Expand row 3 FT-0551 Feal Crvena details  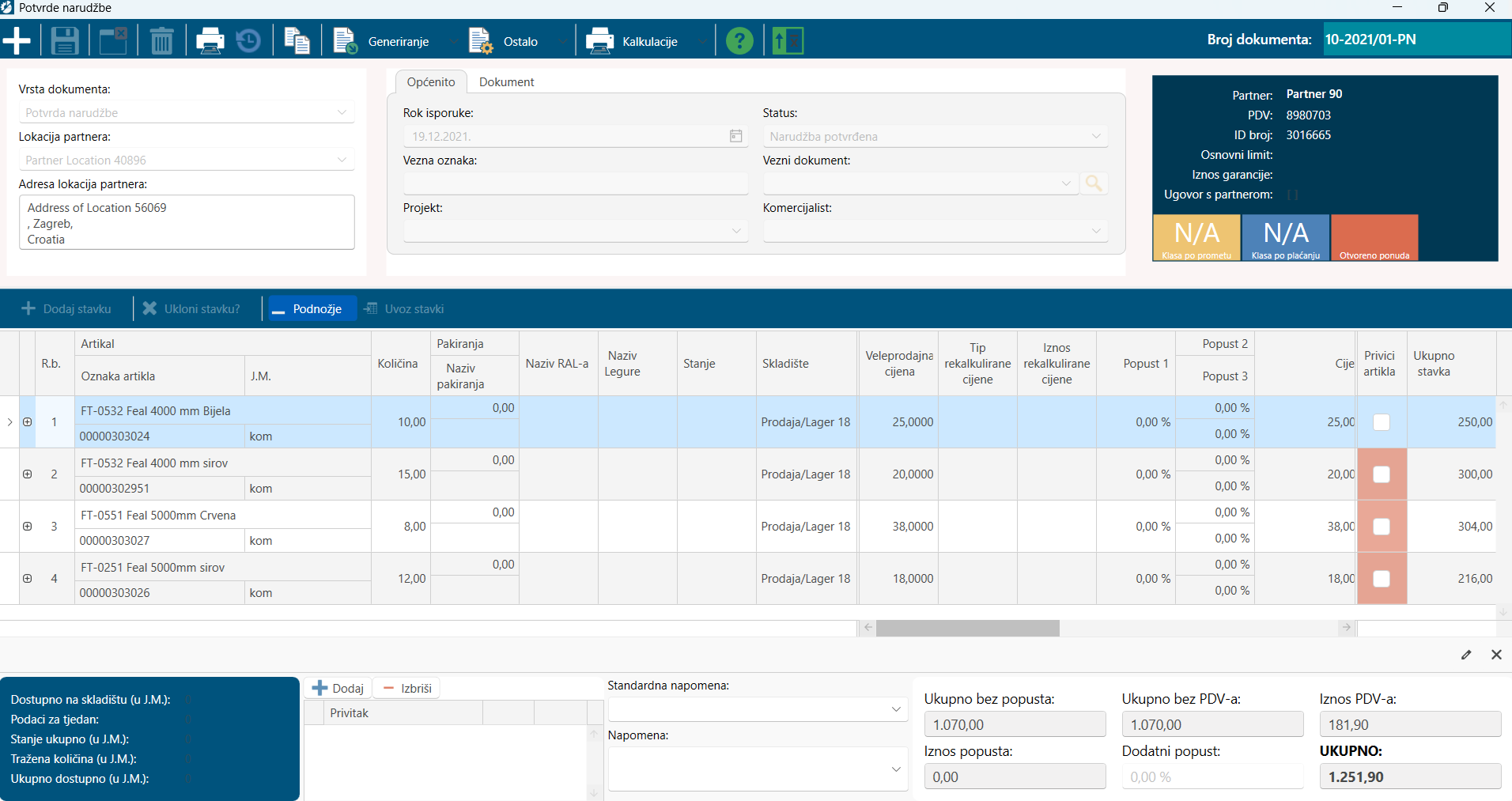click(x=27, y=527)
